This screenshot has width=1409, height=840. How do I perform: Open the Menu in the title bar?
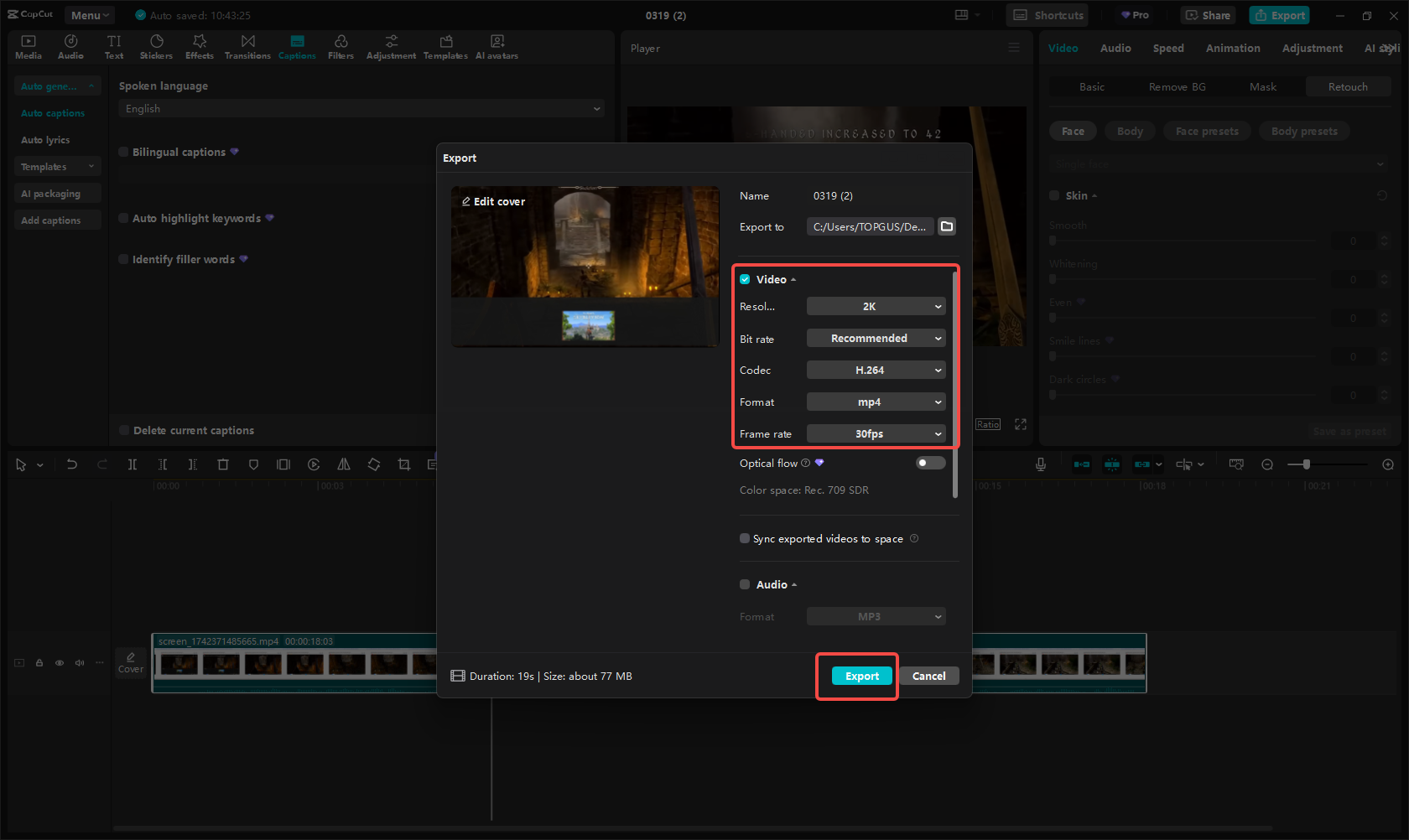pyautogui.click(x=90, y=15)
